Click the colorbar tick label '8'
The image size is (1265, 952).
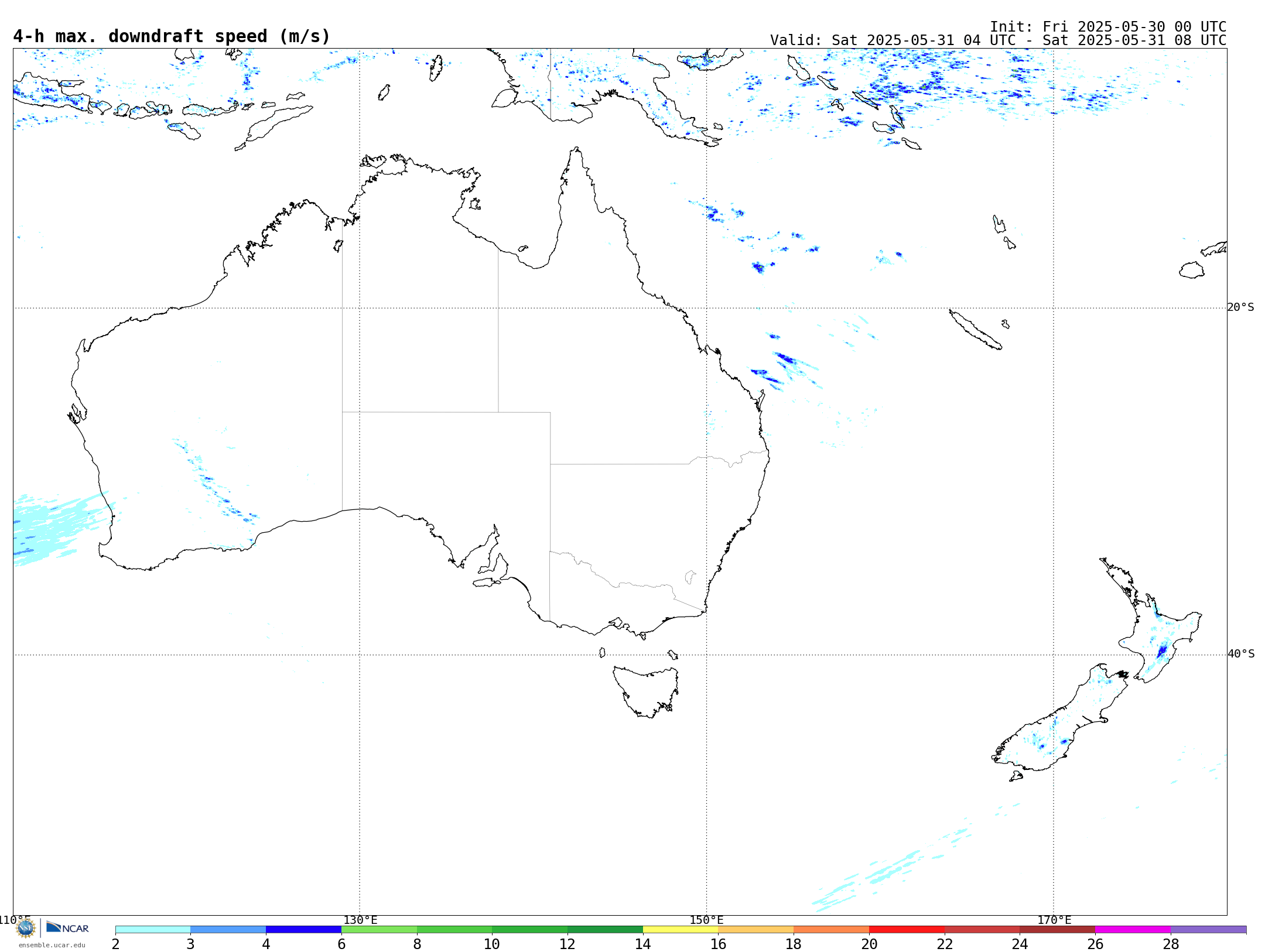pos(417,944)
